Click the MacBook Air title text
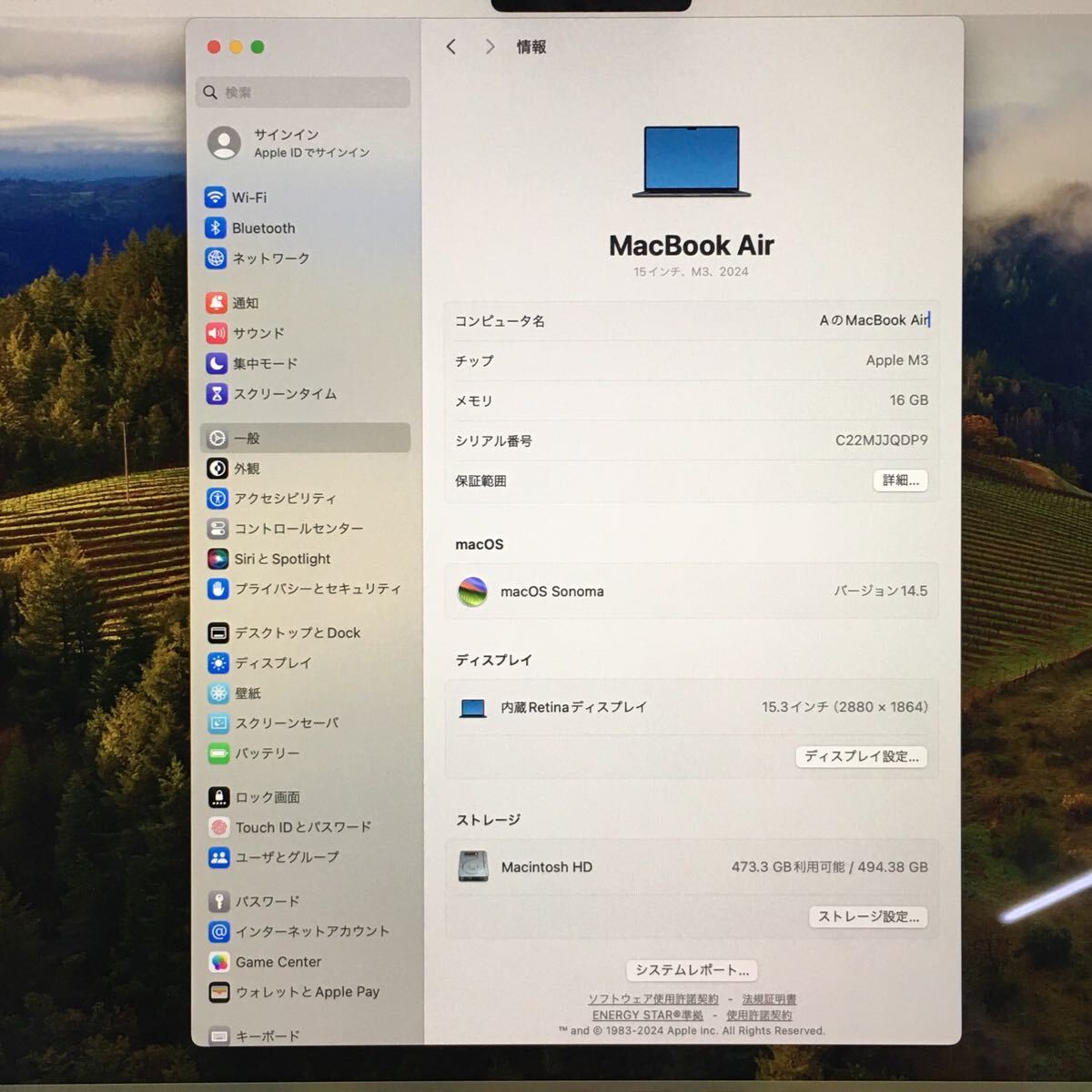 [692, 246]
